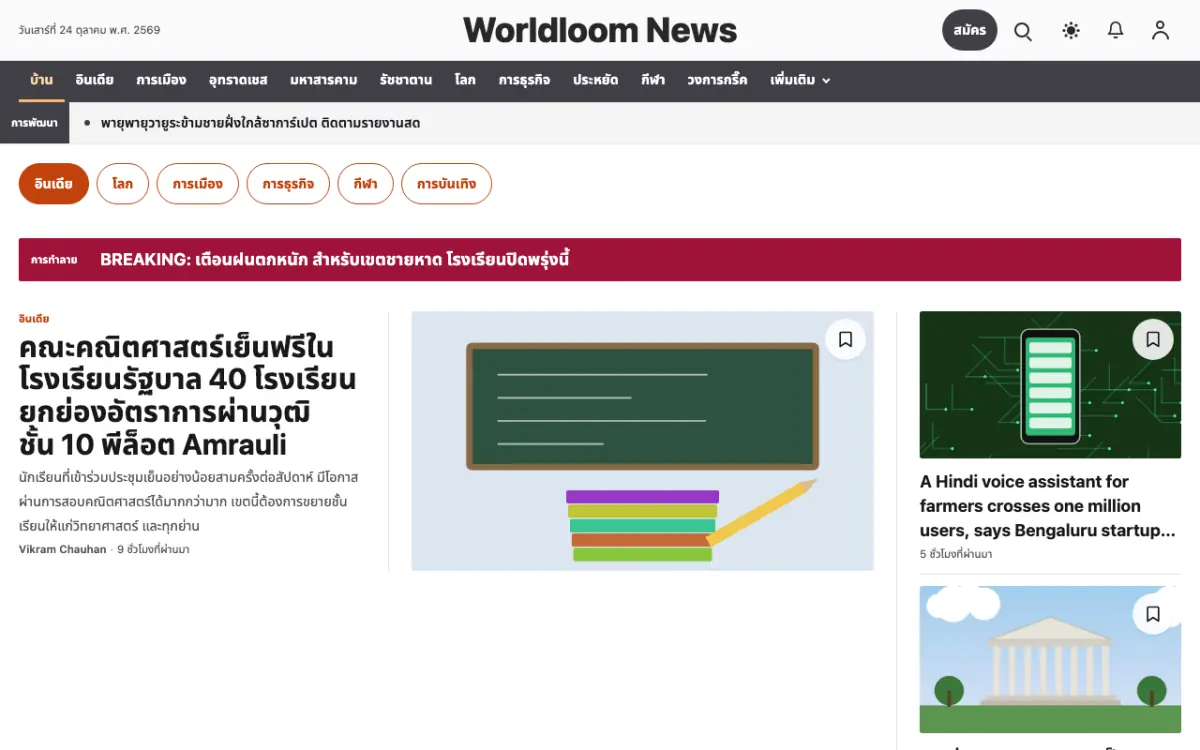This screenshot has height=750, width=1200.
Task: Select the การเมือง filter chip
Action: (197, 184)
